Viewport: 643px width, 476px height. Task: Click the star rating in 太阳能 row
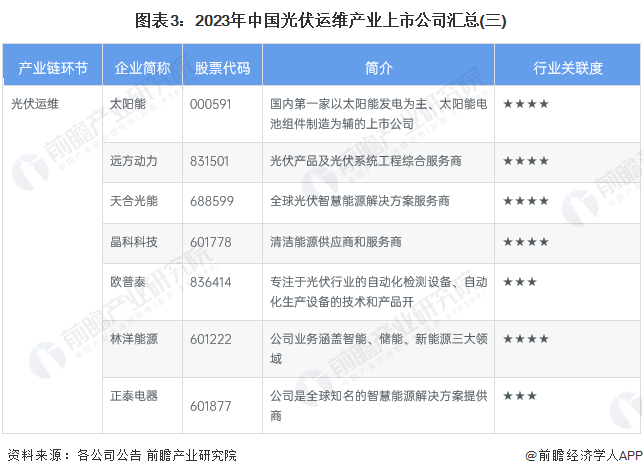coord(526,104)
